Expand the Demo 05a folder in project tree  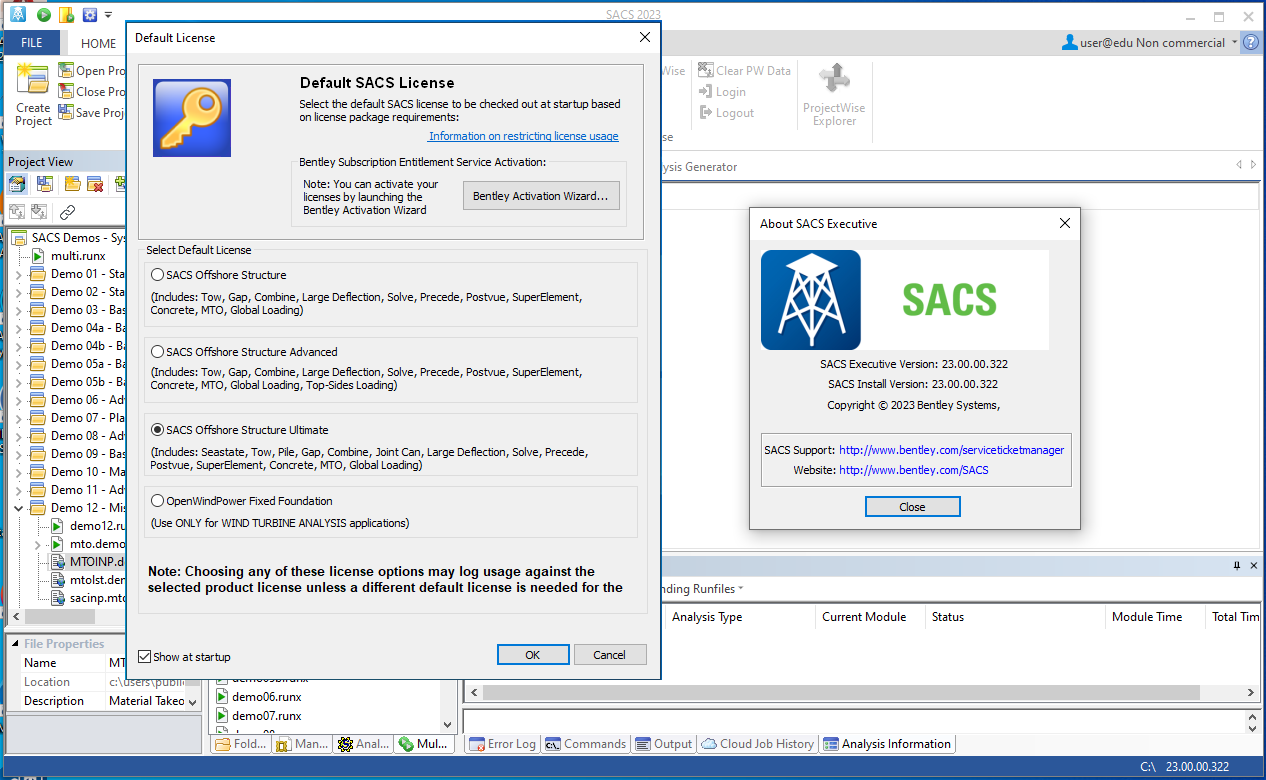18,364
